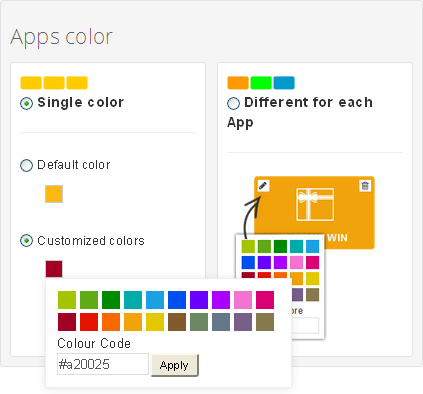Choose the brown swatch in large palette
This screenshot has height=394, width=423.
[x=177, y=322]
